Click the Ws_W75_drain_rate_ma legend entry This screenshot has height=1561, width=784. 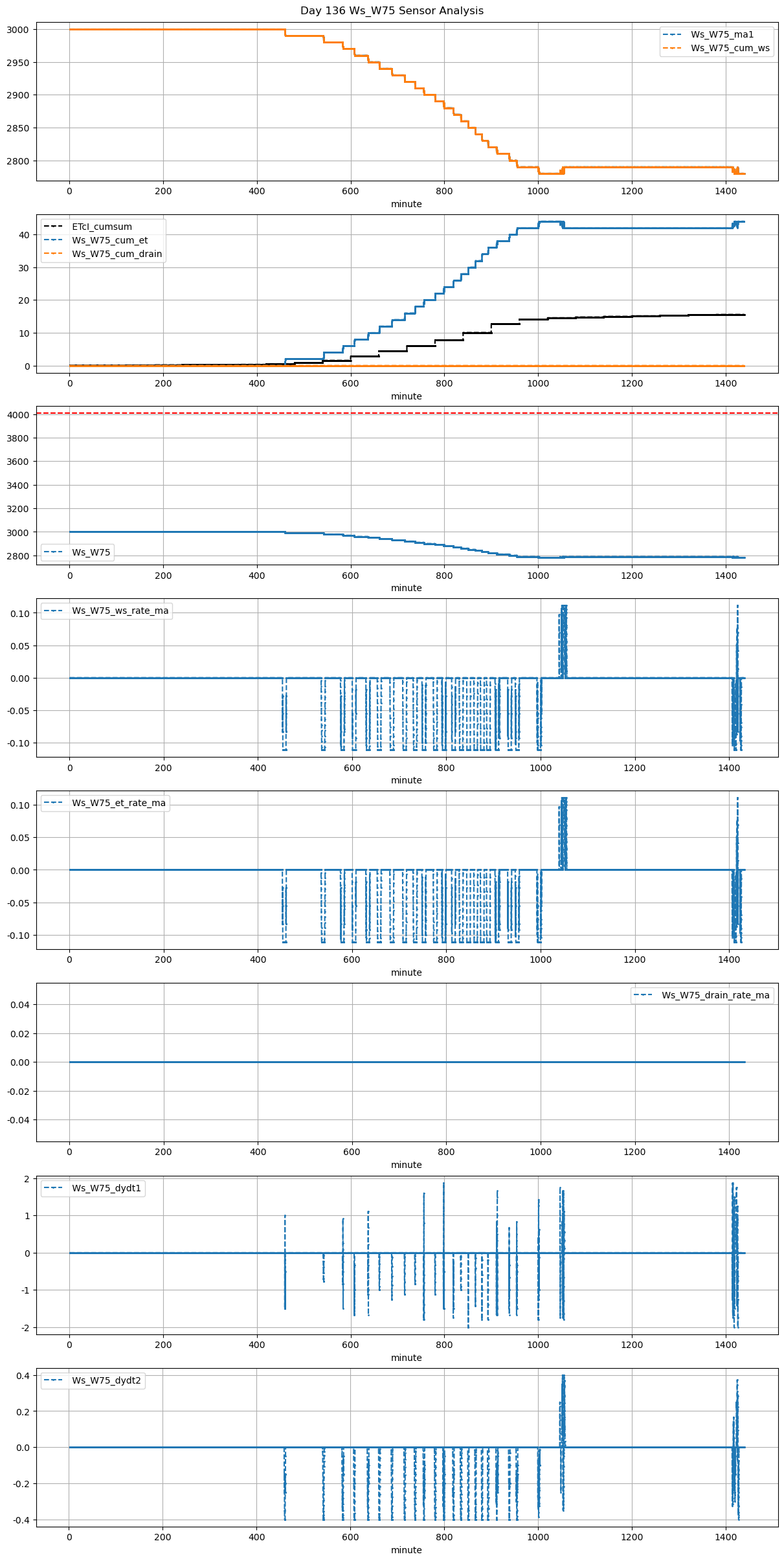pos(715,995)
